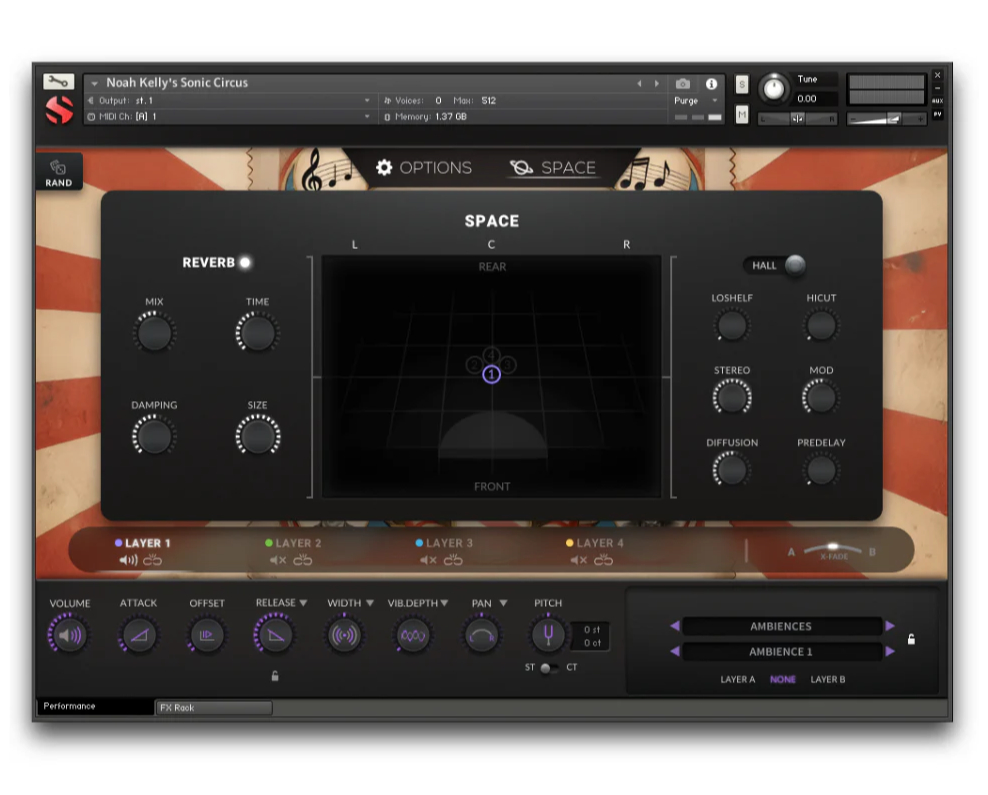Click the camera snapshot icon
The height and width of the screenshot is (795, 988).
682,84
